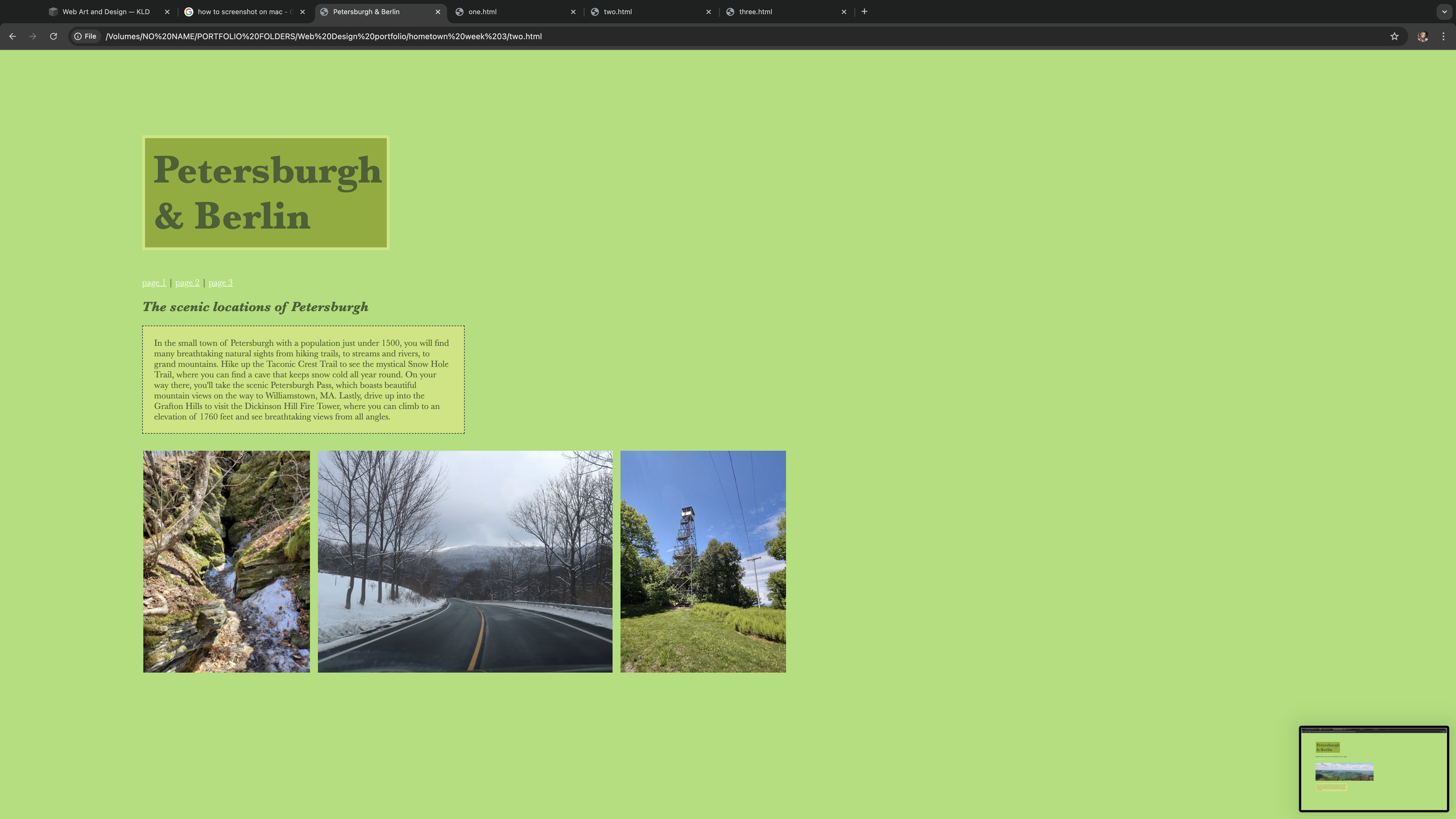
Task: Follow the page 3 link
Action: click(220, 283)
